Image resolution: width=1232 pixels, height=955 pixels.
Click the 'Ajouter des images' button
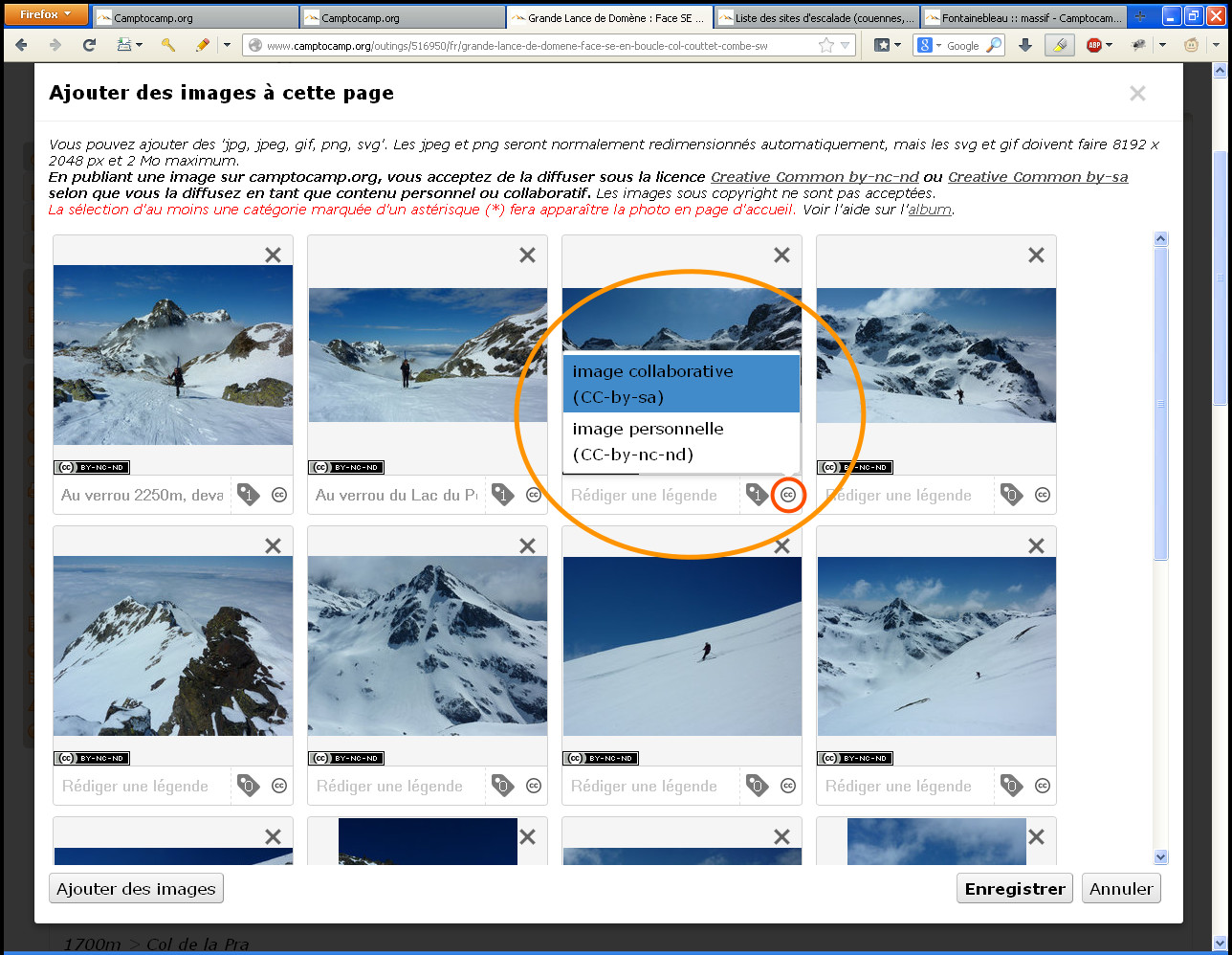pyautogui.click(x=136, y=888)
